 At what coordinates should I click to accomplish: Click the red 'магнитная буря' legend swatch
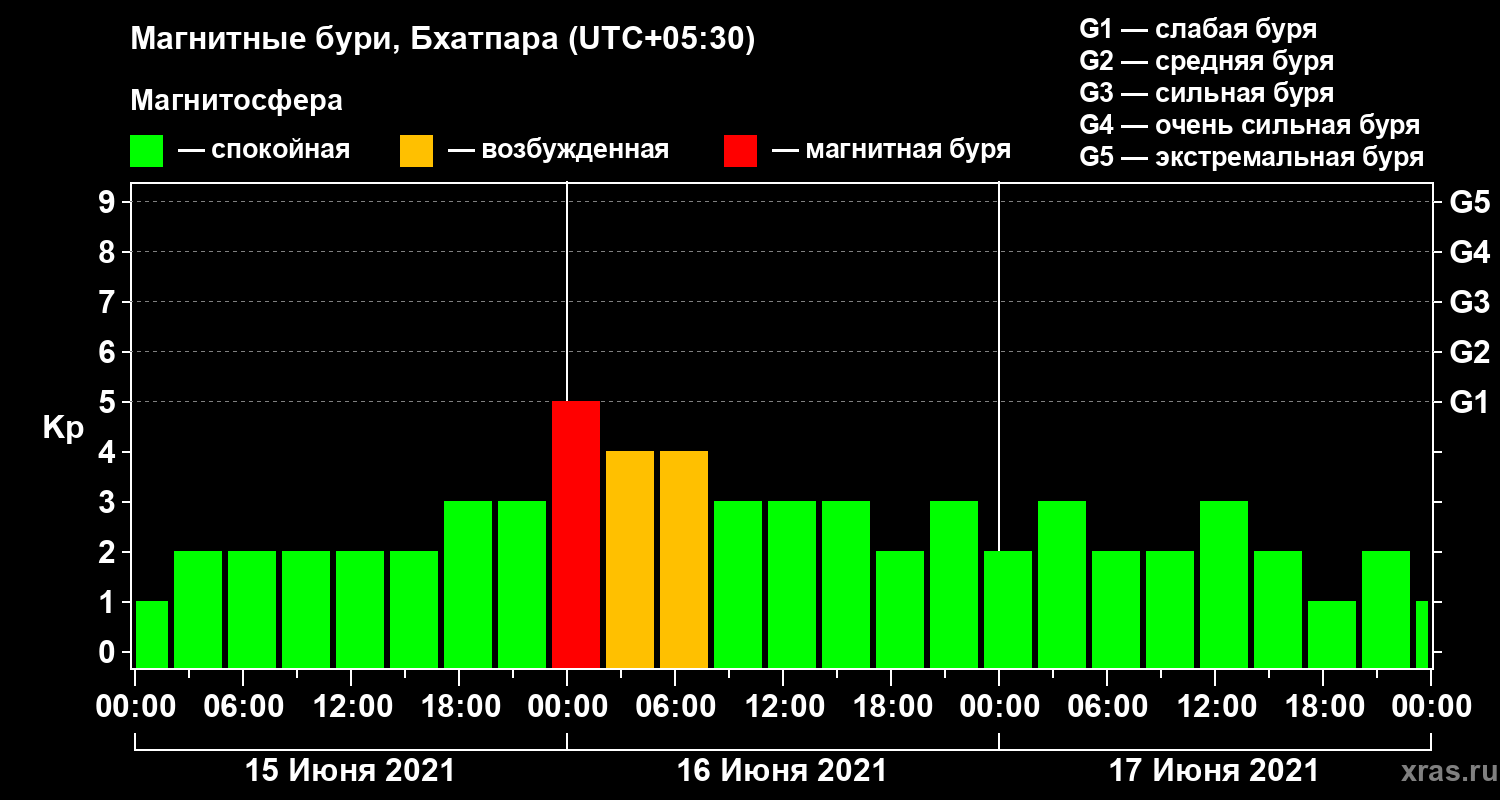pyautogui.click(x=741, y=151)
